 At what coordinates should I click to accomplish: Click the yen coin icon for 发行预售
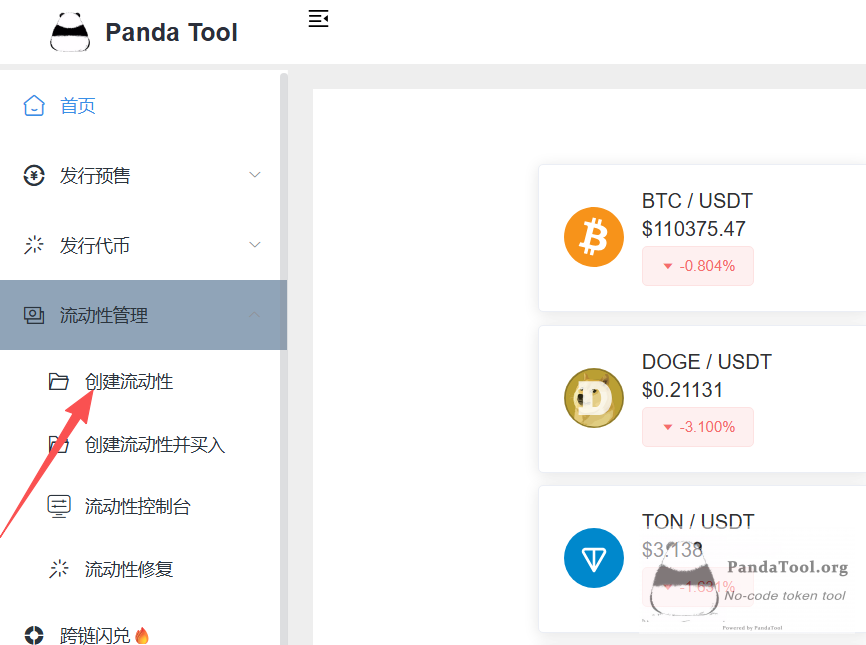tap(34, 176)
